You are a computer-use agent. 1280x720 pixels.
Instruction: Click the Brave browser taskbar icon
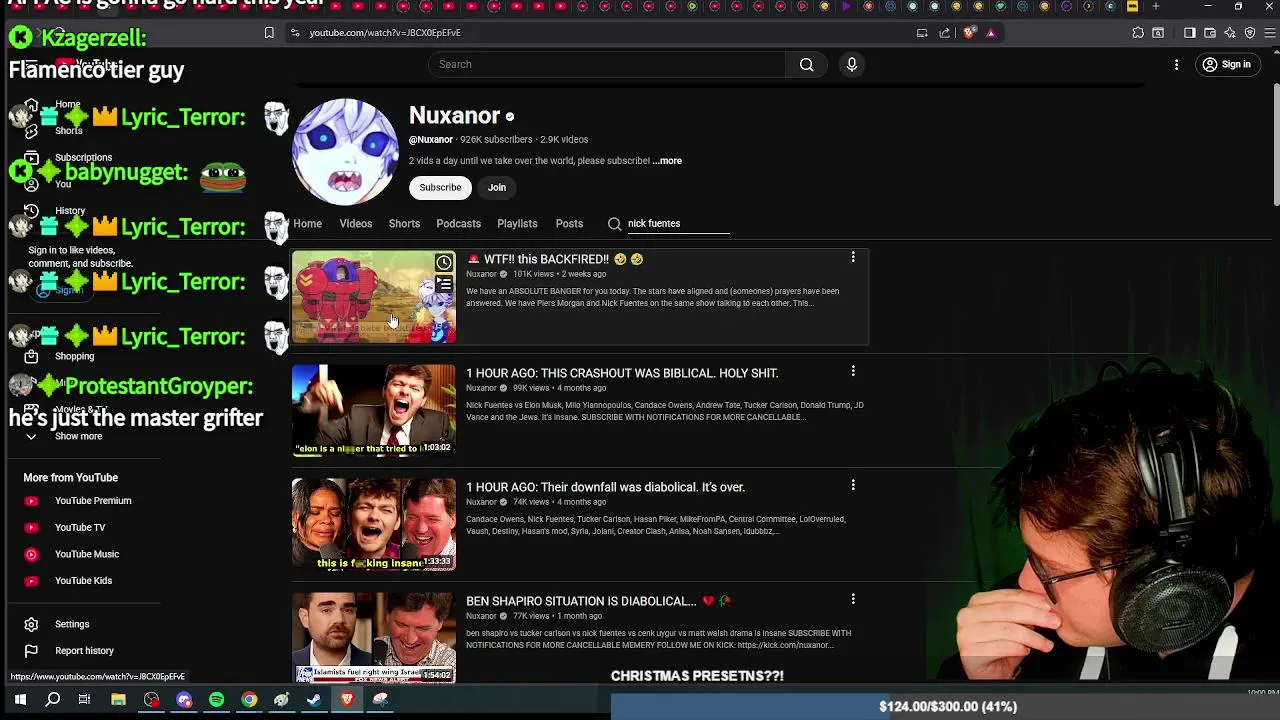pyautogui.click(x=347, y=700)
